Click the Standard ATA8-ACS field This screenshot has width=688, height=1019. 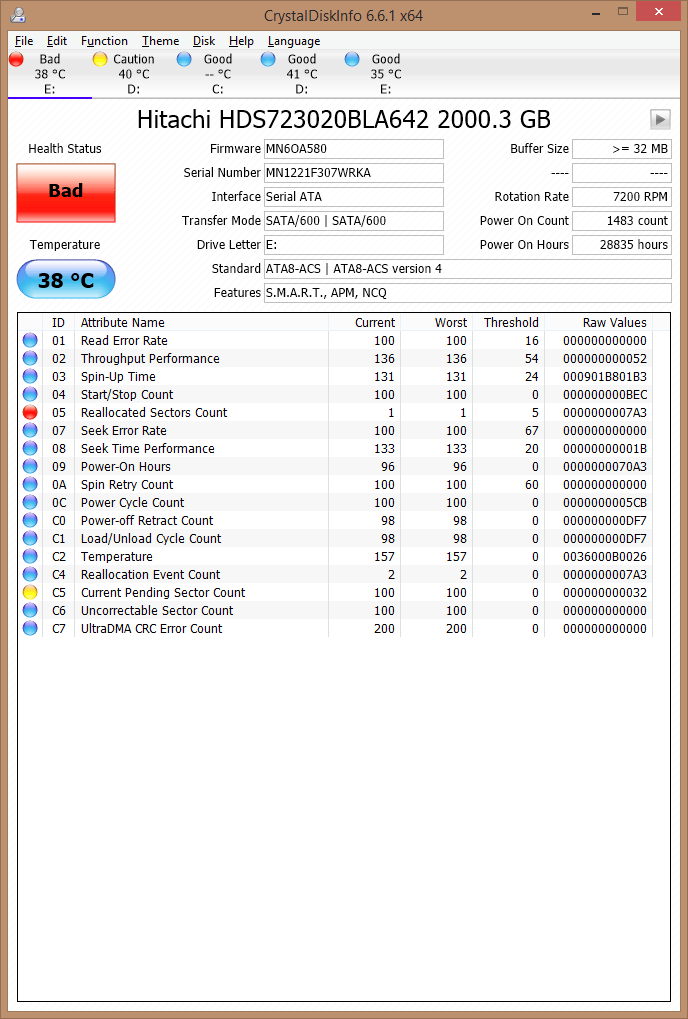pyautogui.click(x=467, y=269)
